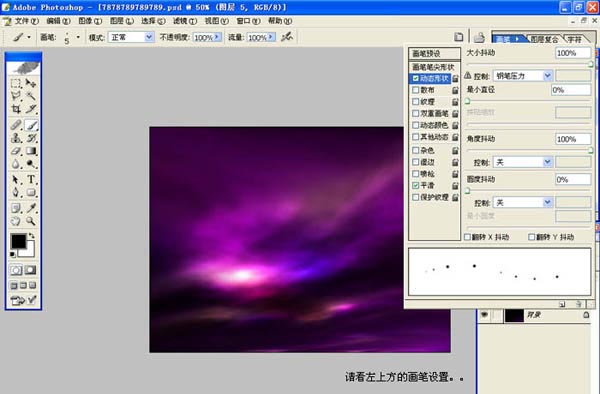Enable the 双重画笔 checkbox
Viewport: 600px width, 394px height.
pyautogui.click(x=416, y=113)
